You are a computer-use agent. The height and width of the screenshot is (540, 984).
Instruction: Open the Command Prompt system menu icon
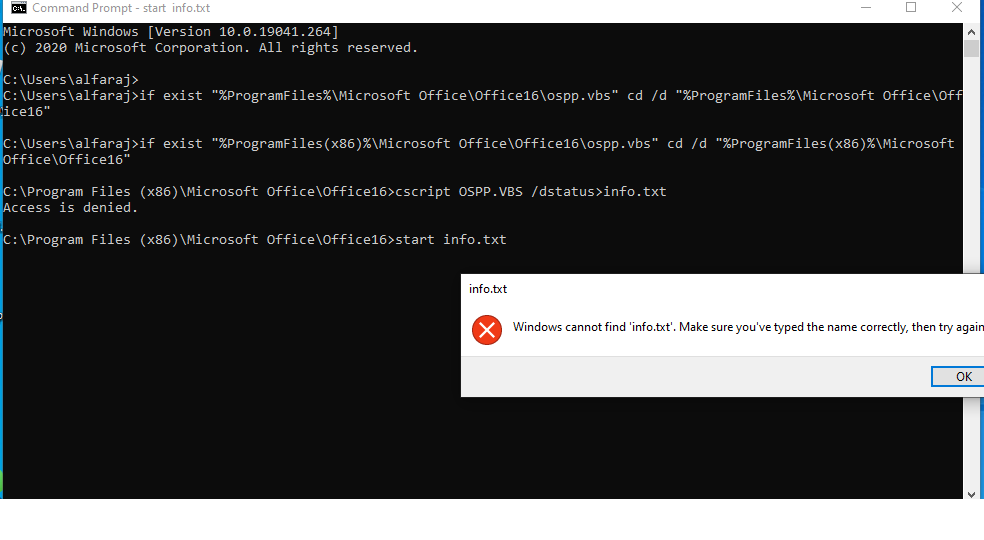[x=19, y=8]
